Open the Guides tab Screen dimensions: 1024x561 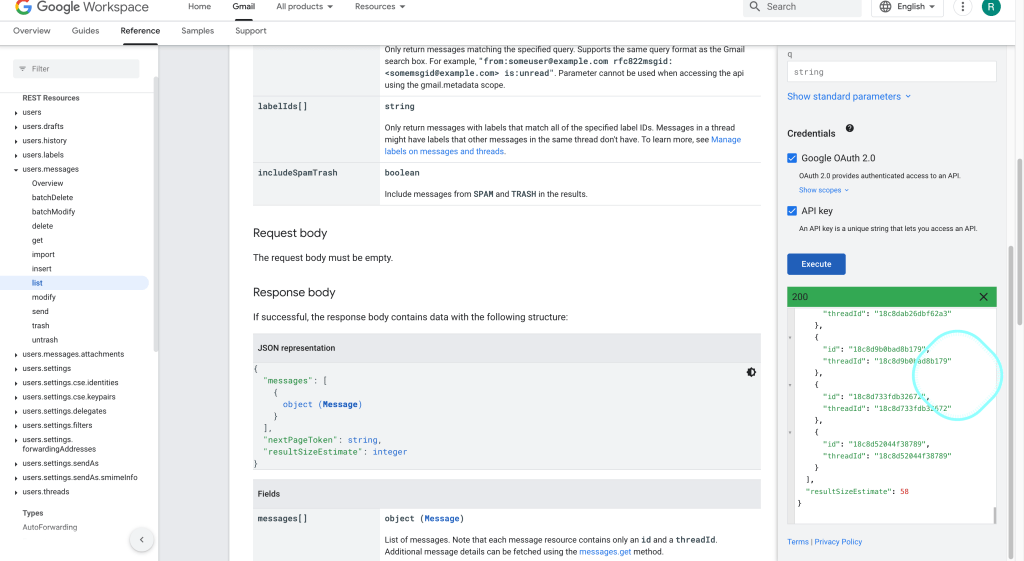(x=86, y=31)
